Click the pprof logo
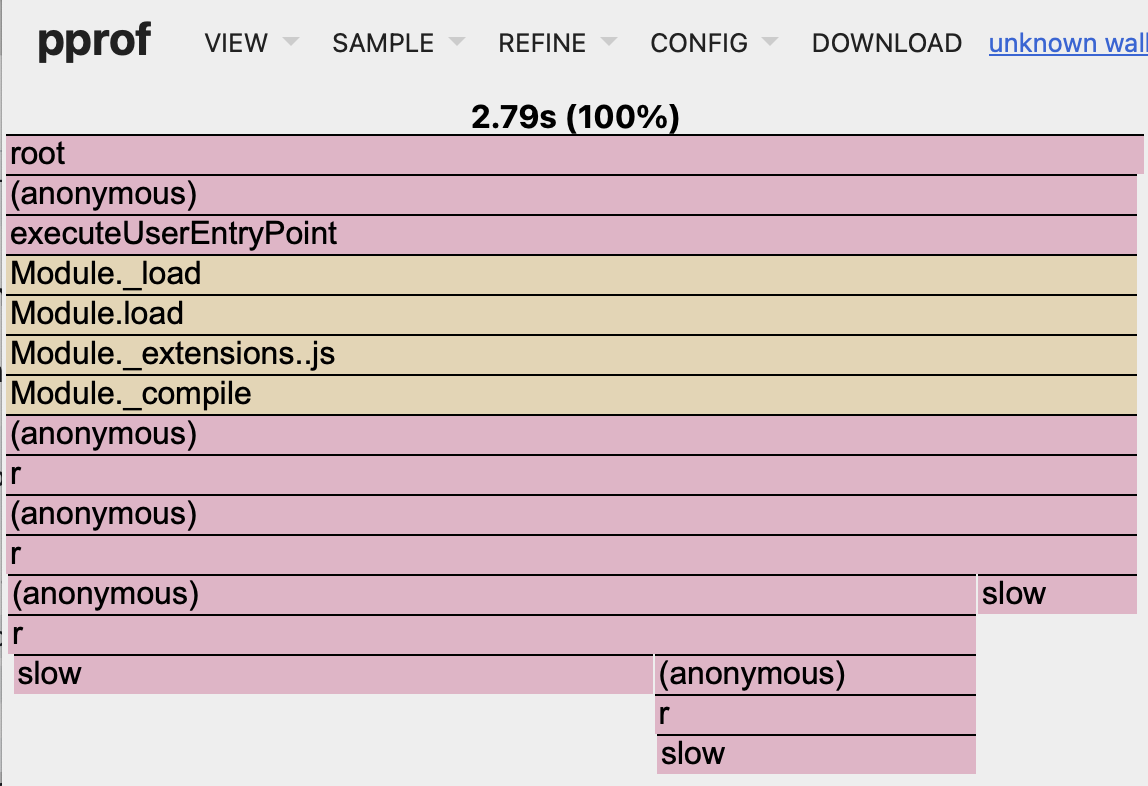Viewport: 1148px width, 786px height. pos(95,42)
